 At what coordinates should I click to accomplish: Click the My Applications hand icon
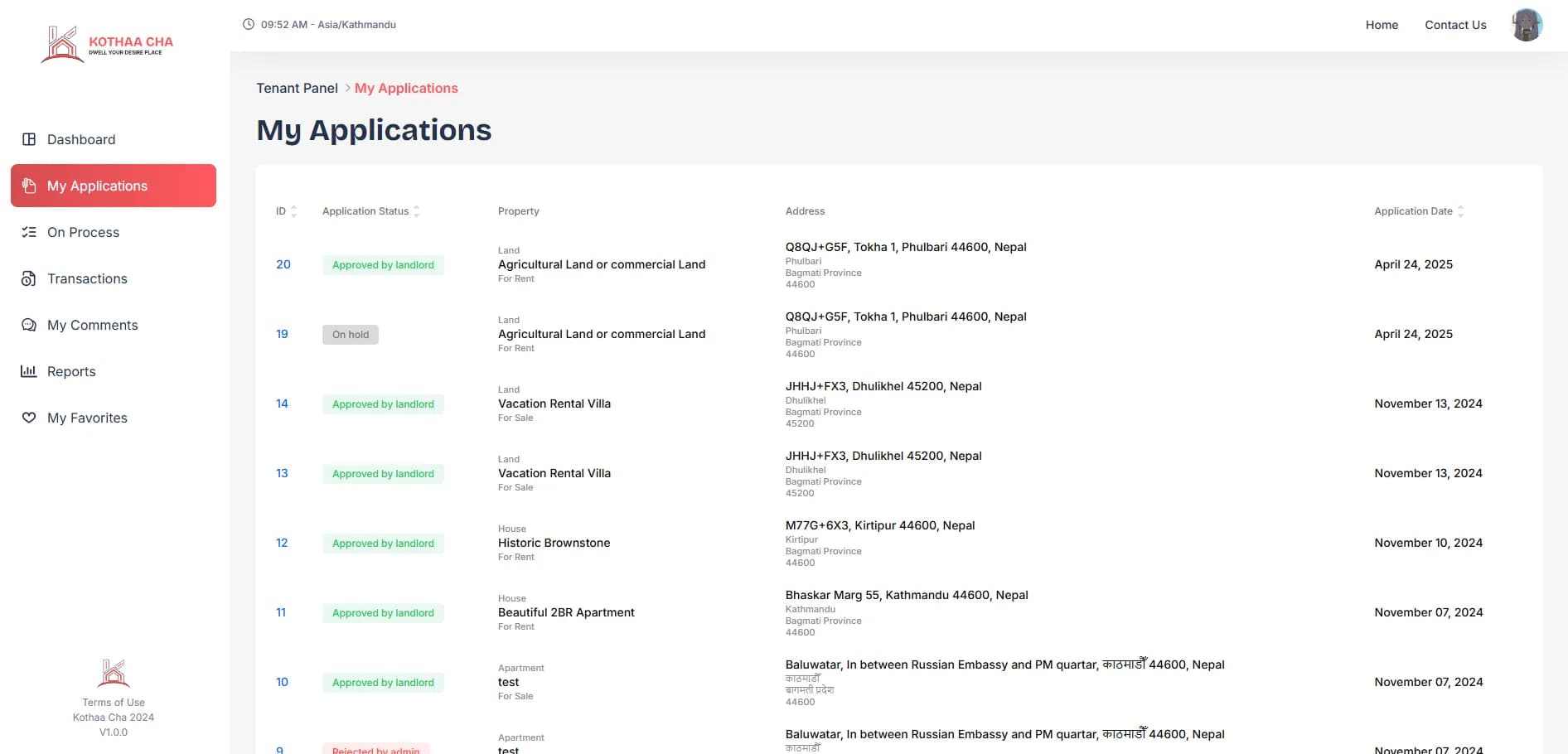[29, 186]
